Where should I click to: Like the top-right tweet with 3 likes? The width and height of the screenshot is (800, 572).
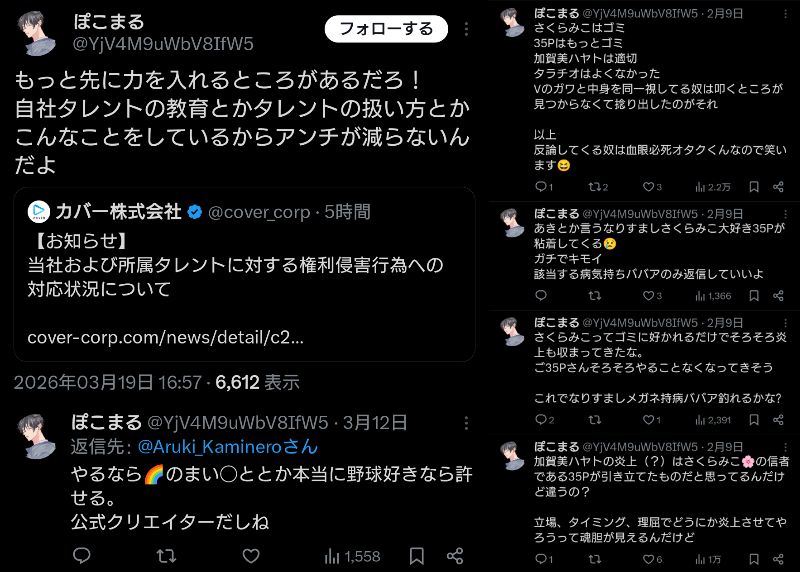coord(652,187)
